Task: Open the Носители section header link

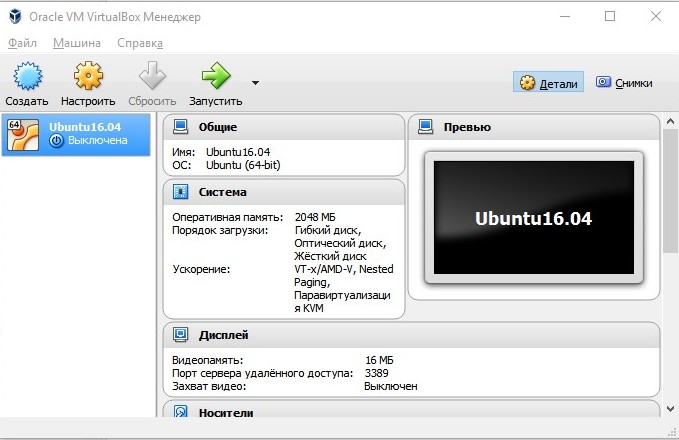Action: [x=226, y=413]
